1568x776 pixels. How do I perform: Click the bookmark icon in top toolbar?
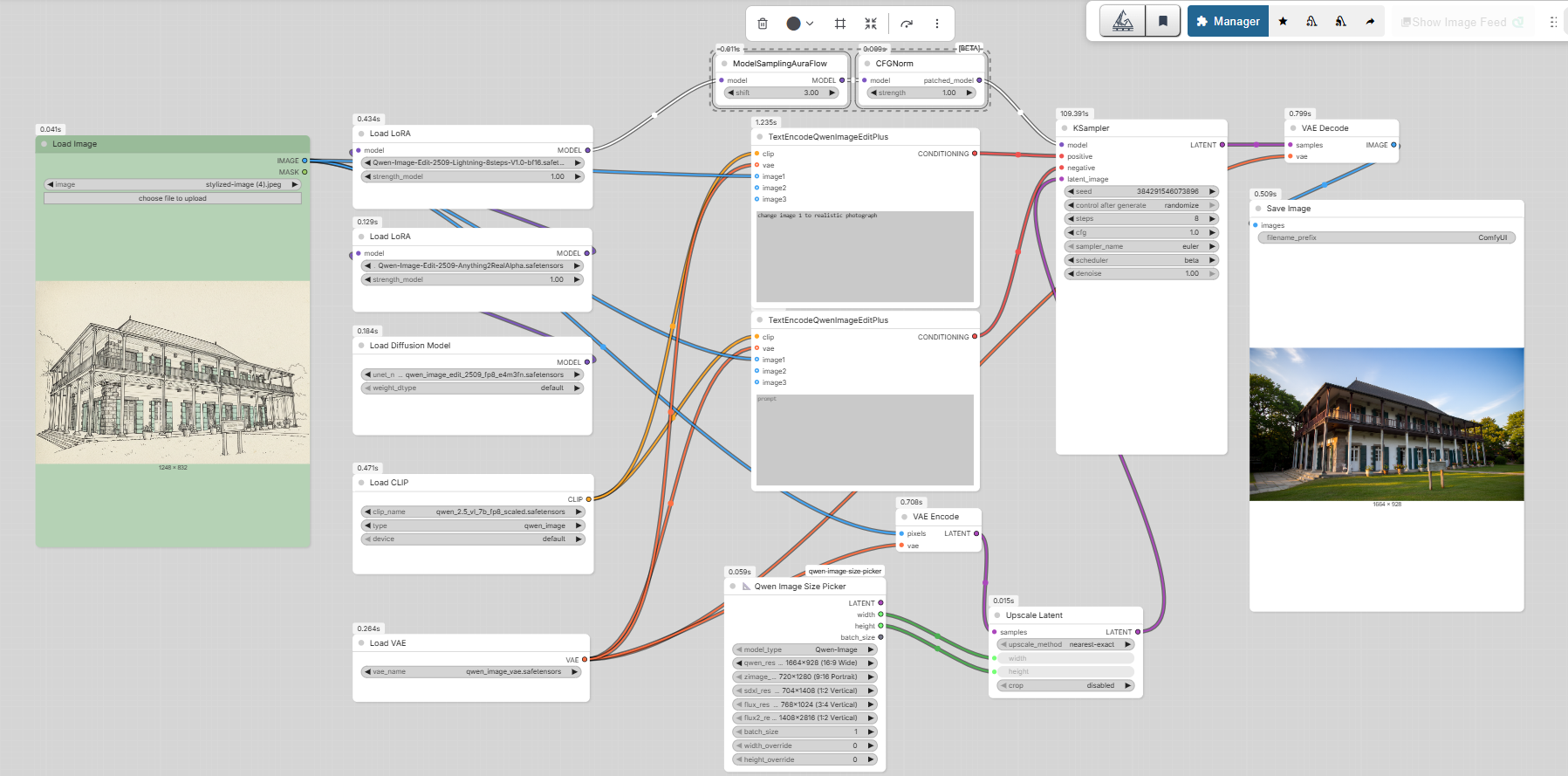pyautogui.click(x=1162, y=21)
